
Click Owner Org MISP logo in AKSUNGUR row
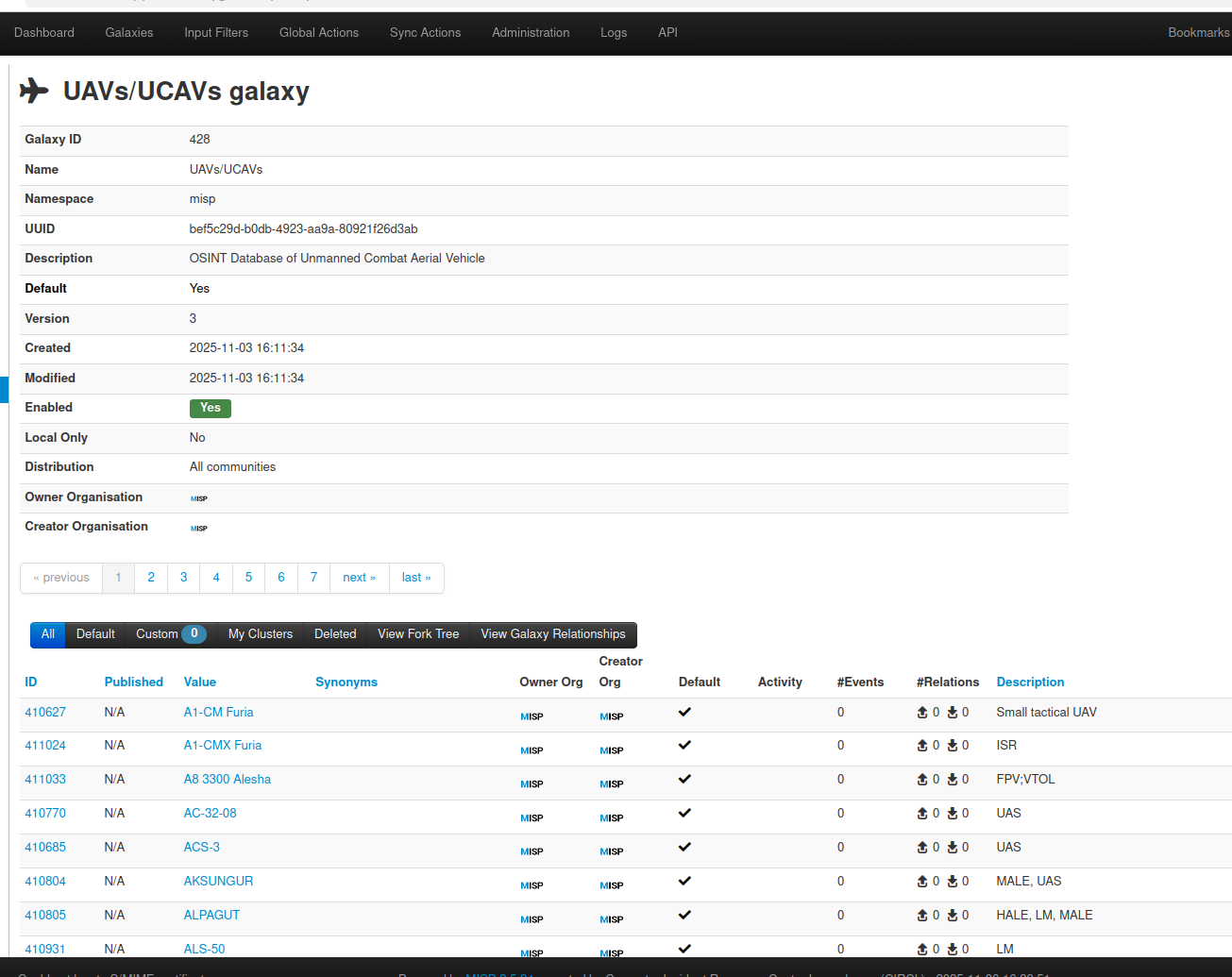coord(532,885)
